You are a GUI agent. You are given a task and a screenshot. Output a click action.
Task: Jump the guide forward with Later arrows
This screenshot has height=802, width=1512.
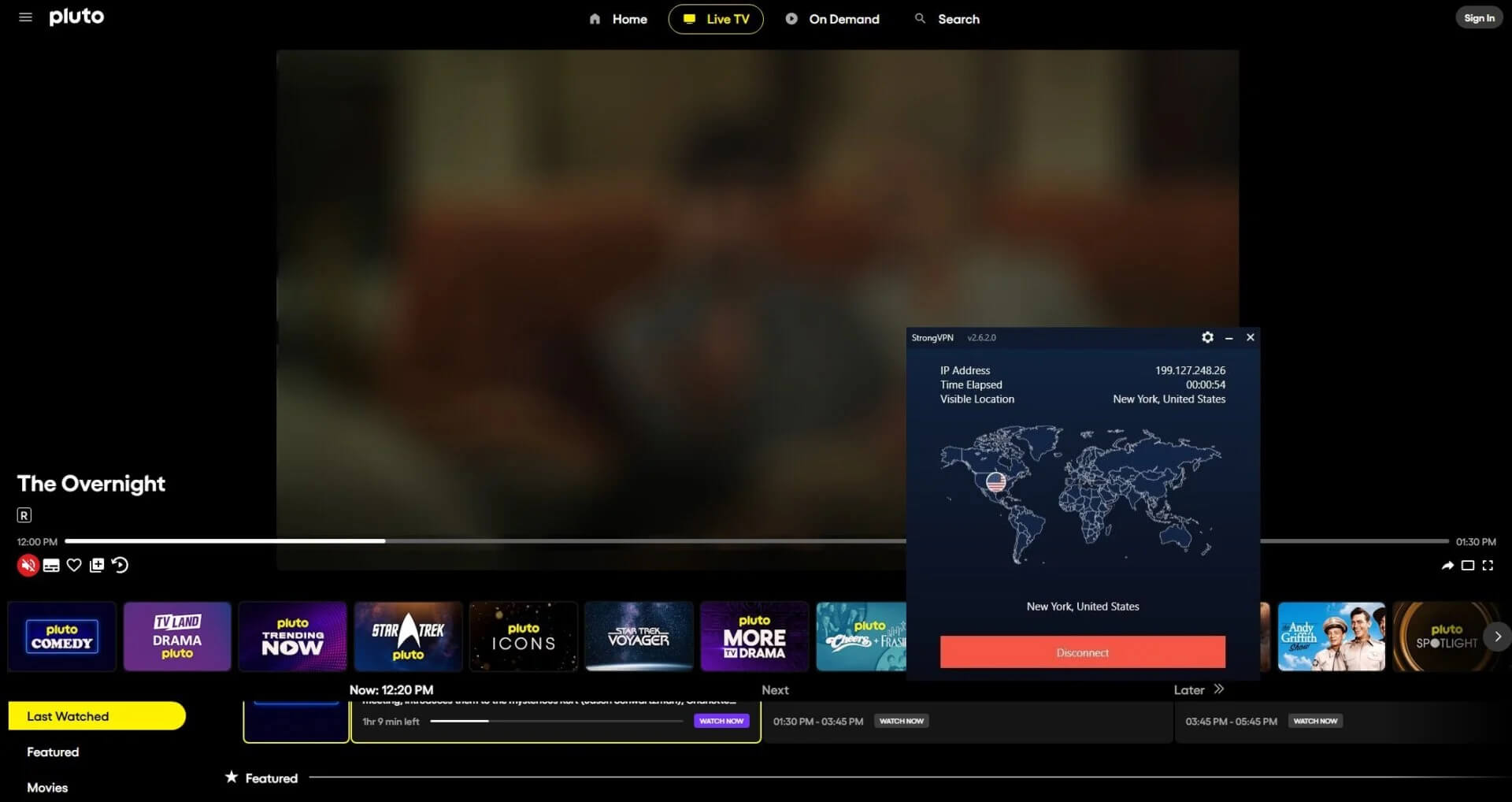coord(1219,689)
